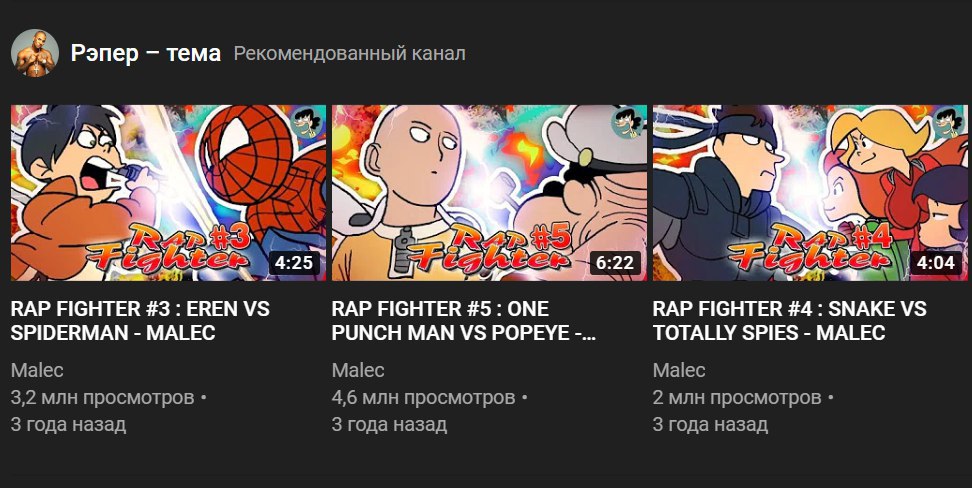The height and width of the screenshot is (488, 972).
Task: Click the 4,6 млн просмотров view count
Action: [423, 397]
